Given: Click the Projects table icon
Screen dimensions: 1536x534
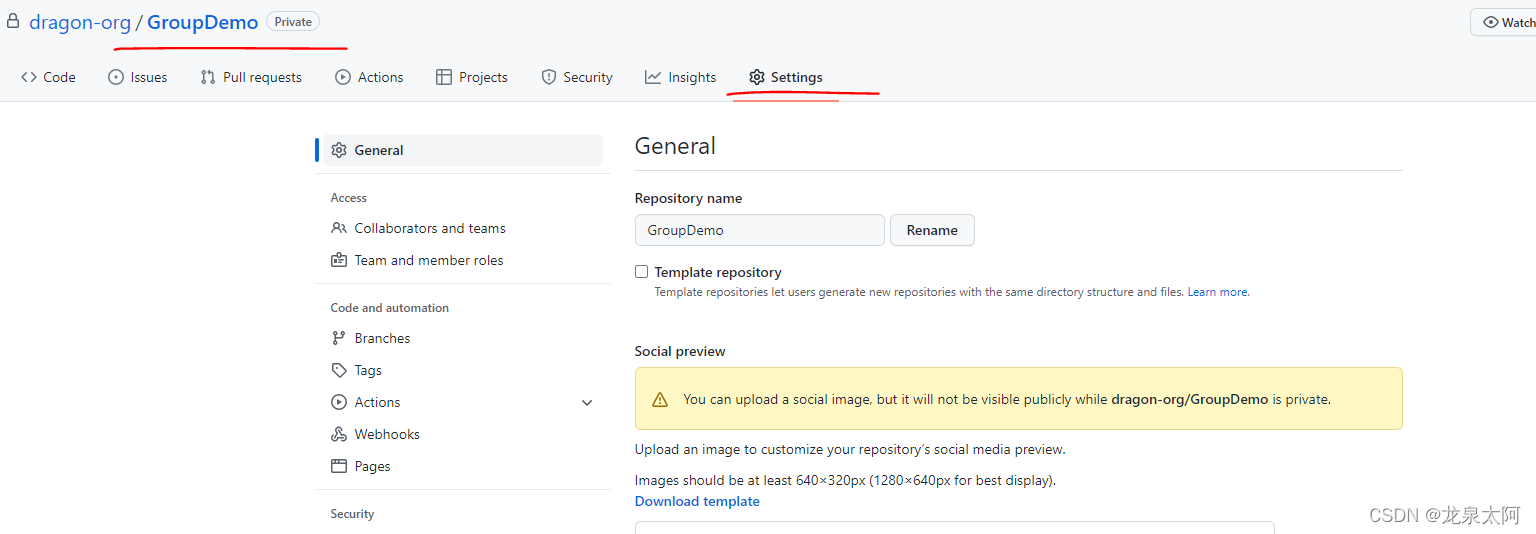Looking at the screenshot, I should 444,77.
